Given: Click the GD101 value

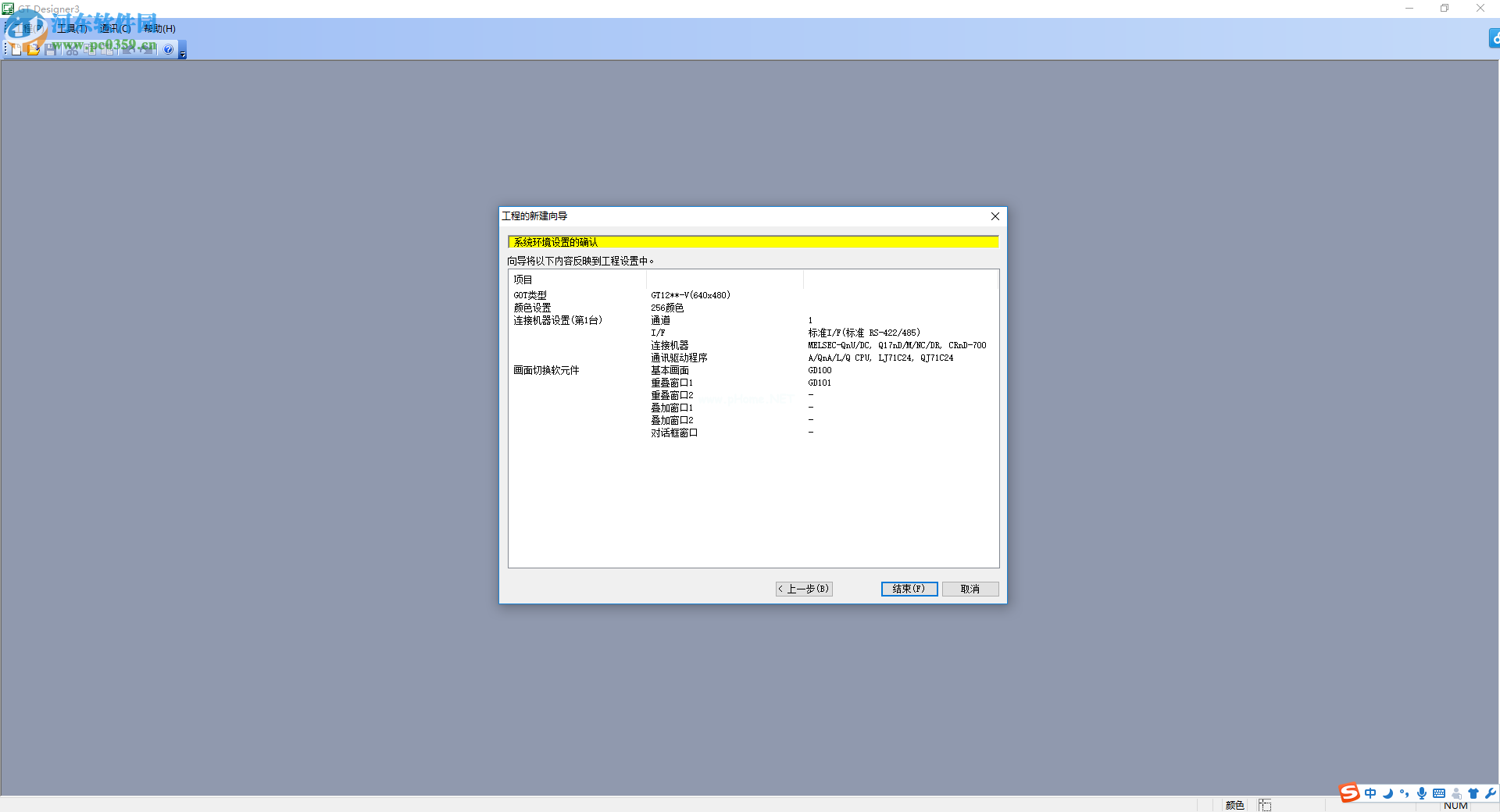Looking at the screenshot, I should click(820, 383).
